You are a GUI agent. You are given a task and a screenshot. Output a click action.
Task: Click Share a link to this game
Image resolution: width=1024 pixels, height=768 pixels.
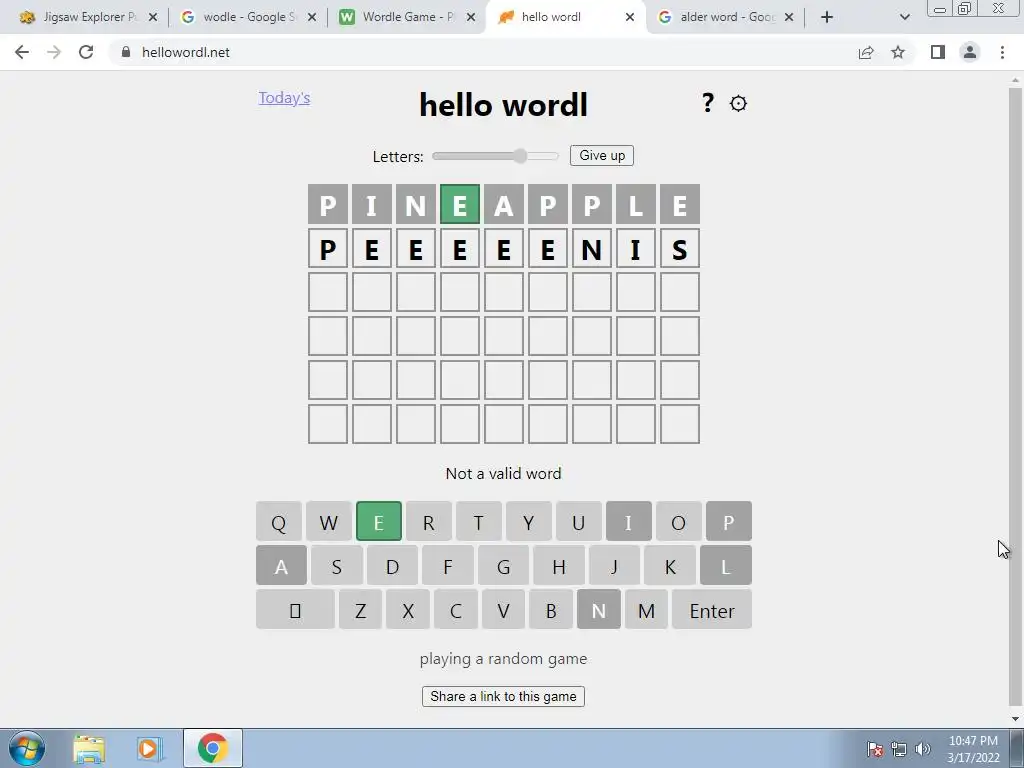[x=503, y=696]
